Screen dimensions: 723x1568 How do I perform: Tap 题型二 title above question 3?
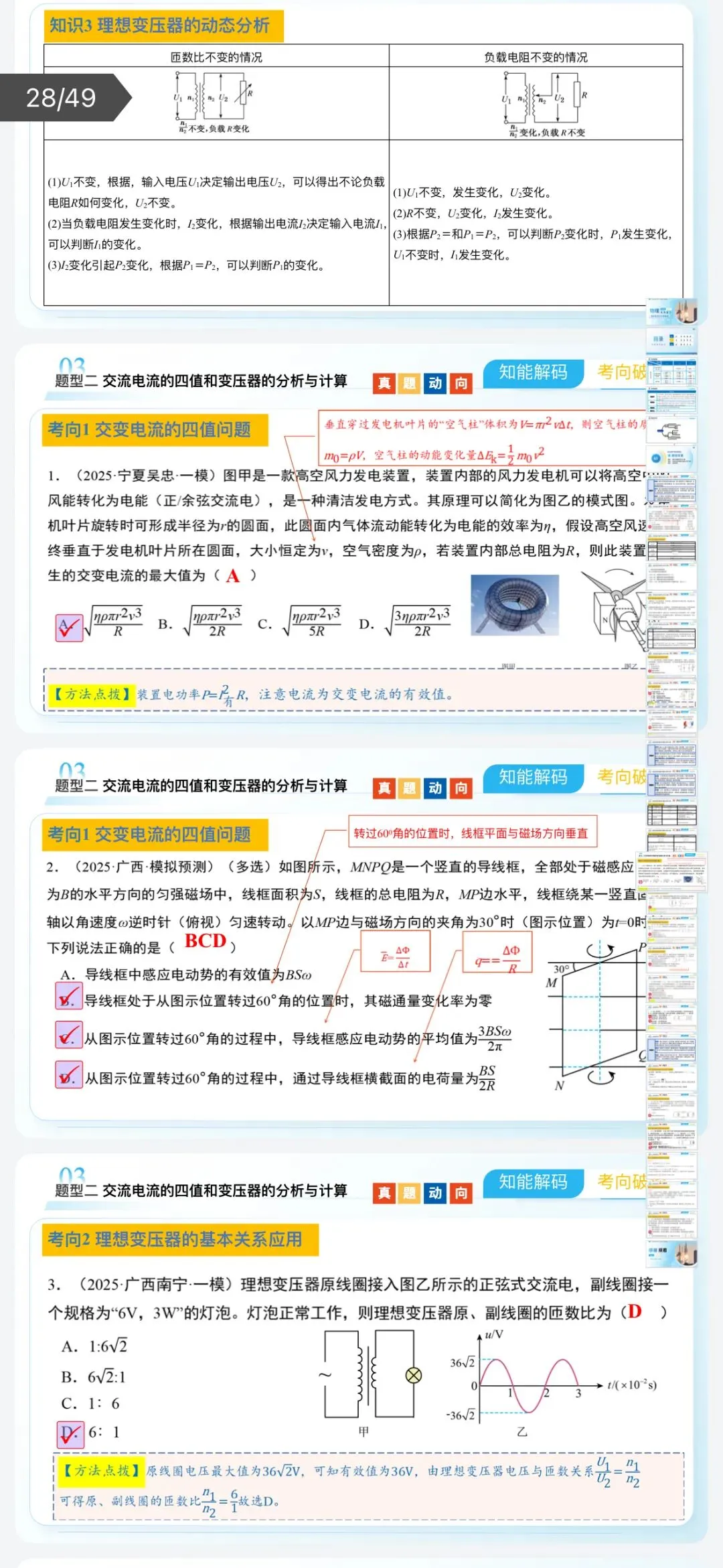[x=201, y=1190]
